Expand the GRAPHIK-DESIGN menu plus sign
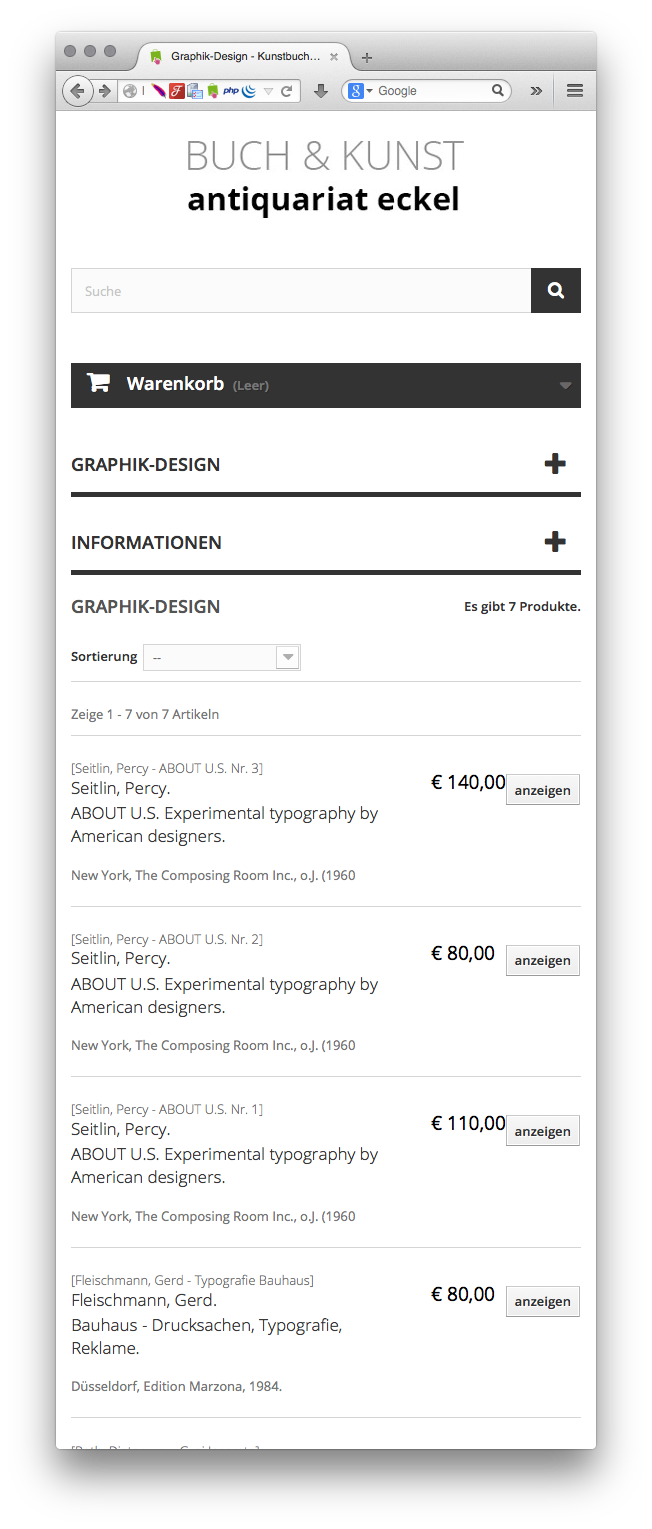The image size is (652, 1529). pos(555,464)
